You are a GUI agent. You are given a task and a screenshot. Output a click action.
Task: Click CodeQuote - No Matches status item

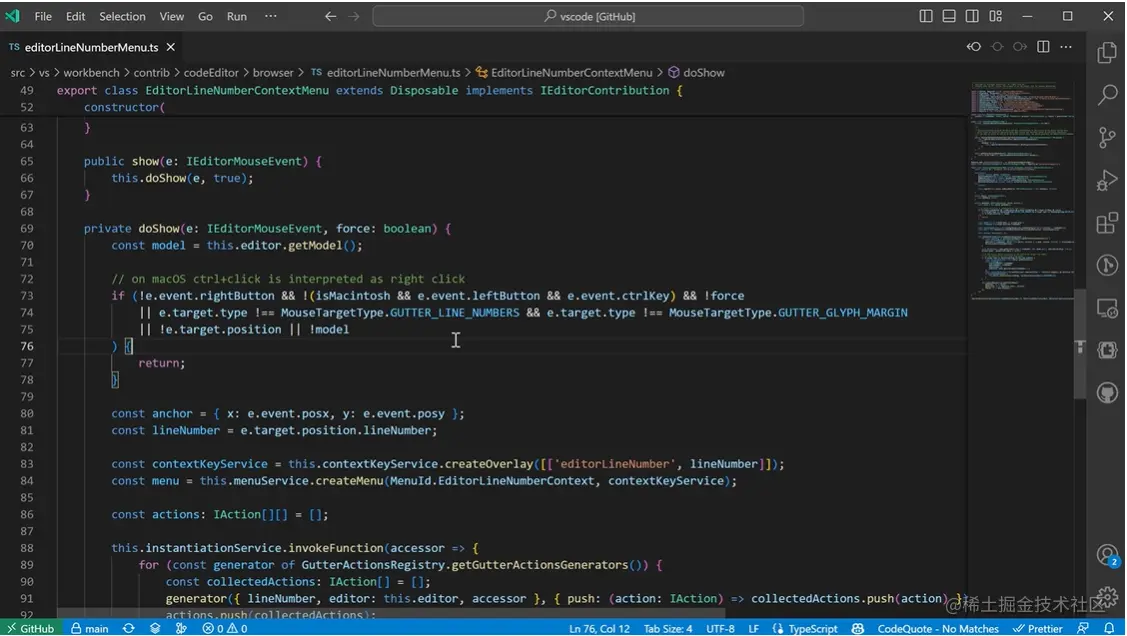pyautogui.click(x=938, y=628)
